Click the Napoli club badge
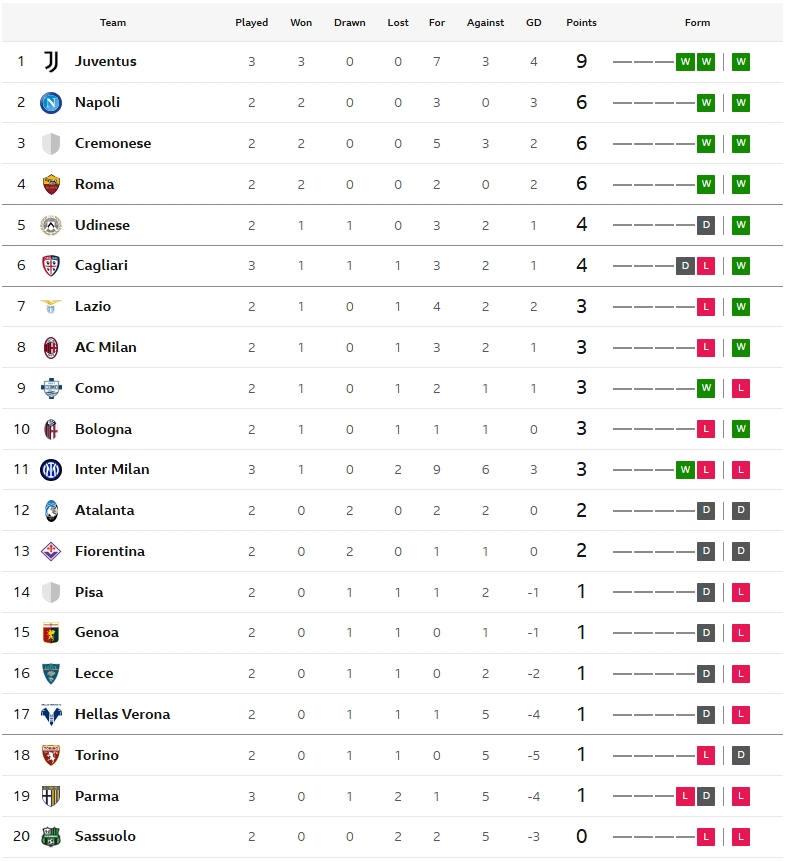The width and height of the screenshot is (787, 861). tap(51, 103)
